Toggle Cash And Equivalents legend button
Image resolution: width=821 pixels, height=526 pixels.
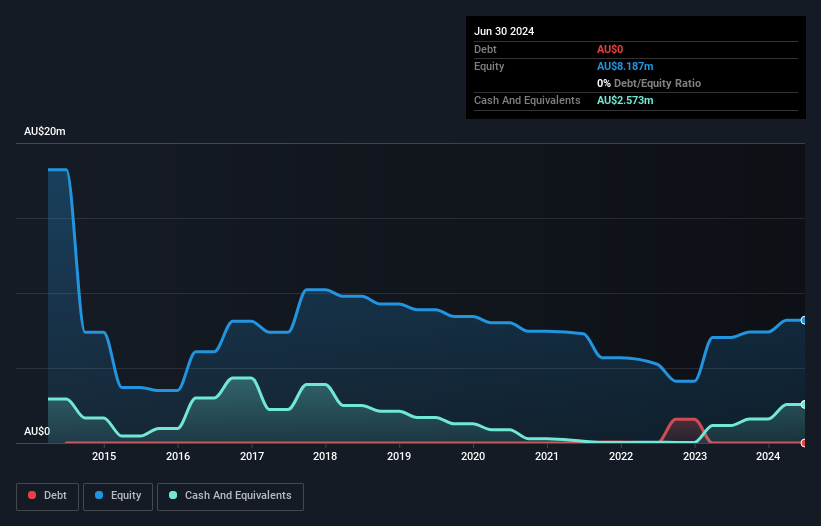coord(230,496)
